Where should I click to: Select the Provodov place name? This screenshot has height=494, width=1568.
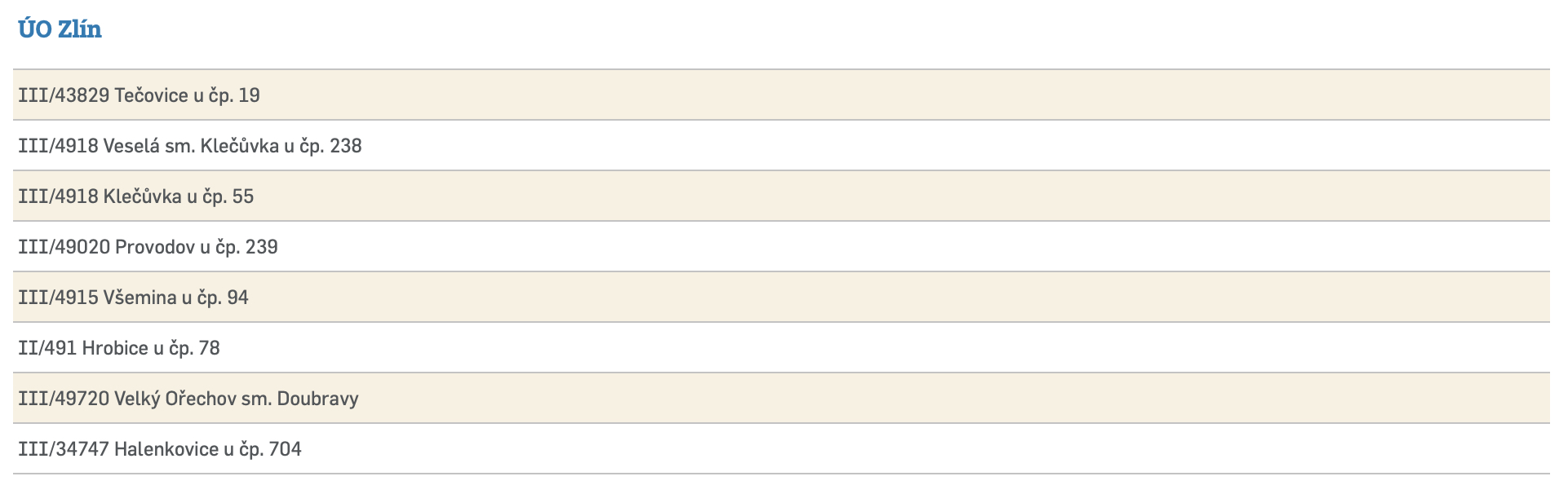pos(155,247)
